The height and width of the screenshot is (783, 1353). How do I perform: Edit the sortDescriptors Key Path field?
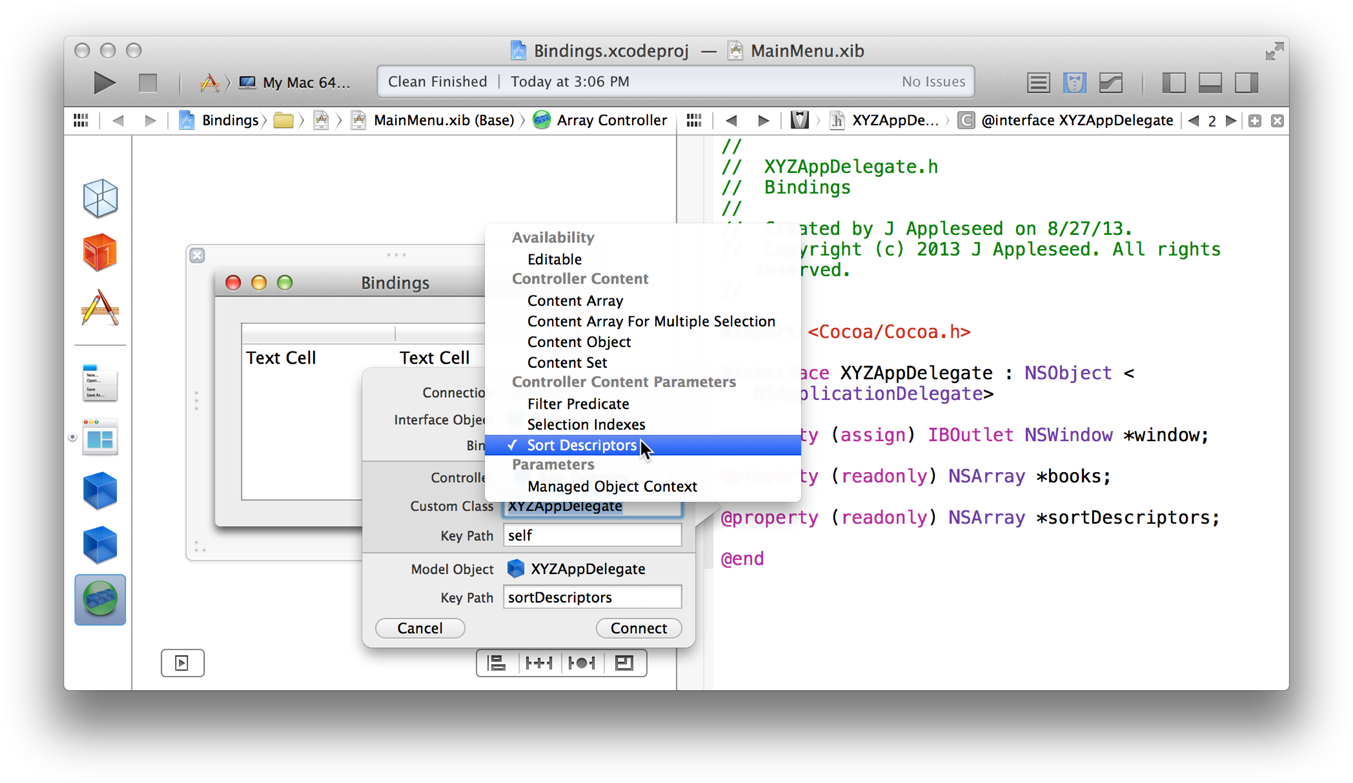pos(592,597)
